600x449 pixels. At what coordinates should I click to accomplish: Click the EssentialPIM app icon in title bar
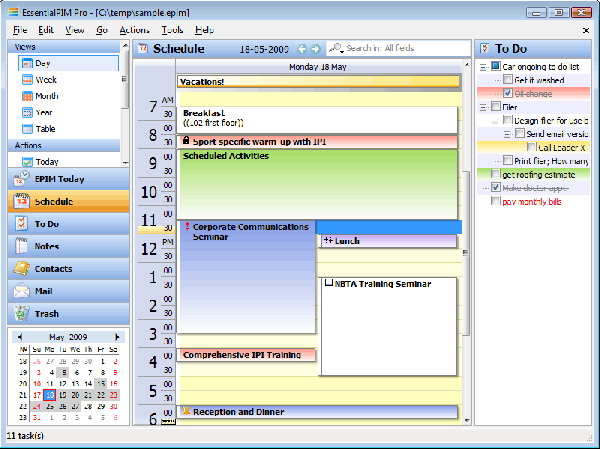[x=13, y=12]
